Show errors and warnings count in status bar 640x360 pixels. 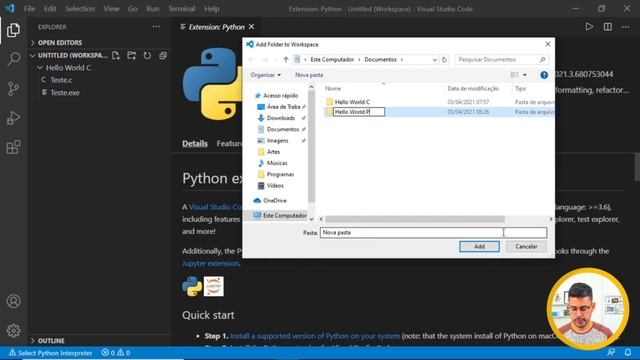(x=116, y=353)
